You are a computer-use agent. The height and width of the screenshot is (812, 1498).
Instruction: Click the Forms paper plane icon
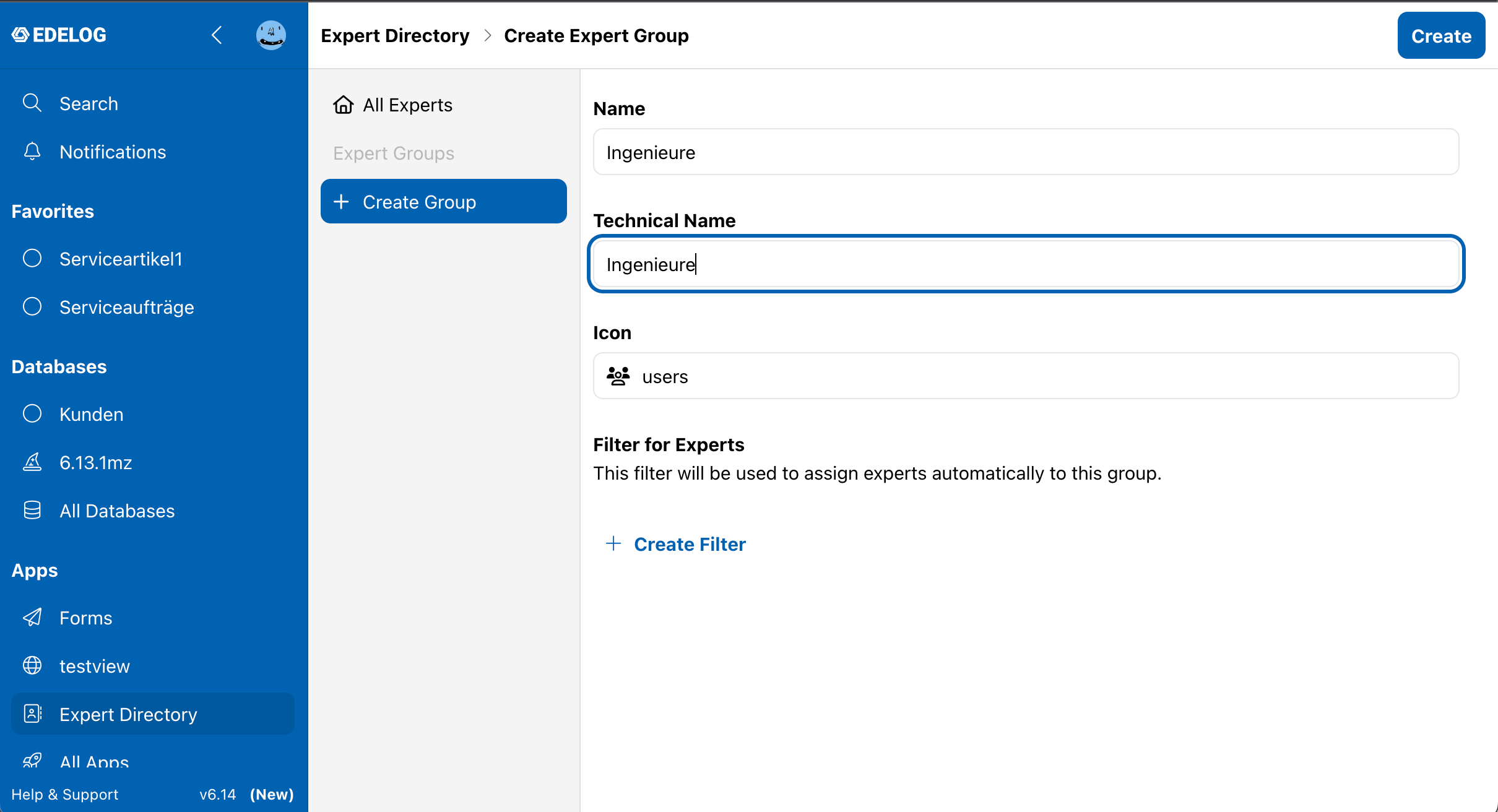point(32,617)
